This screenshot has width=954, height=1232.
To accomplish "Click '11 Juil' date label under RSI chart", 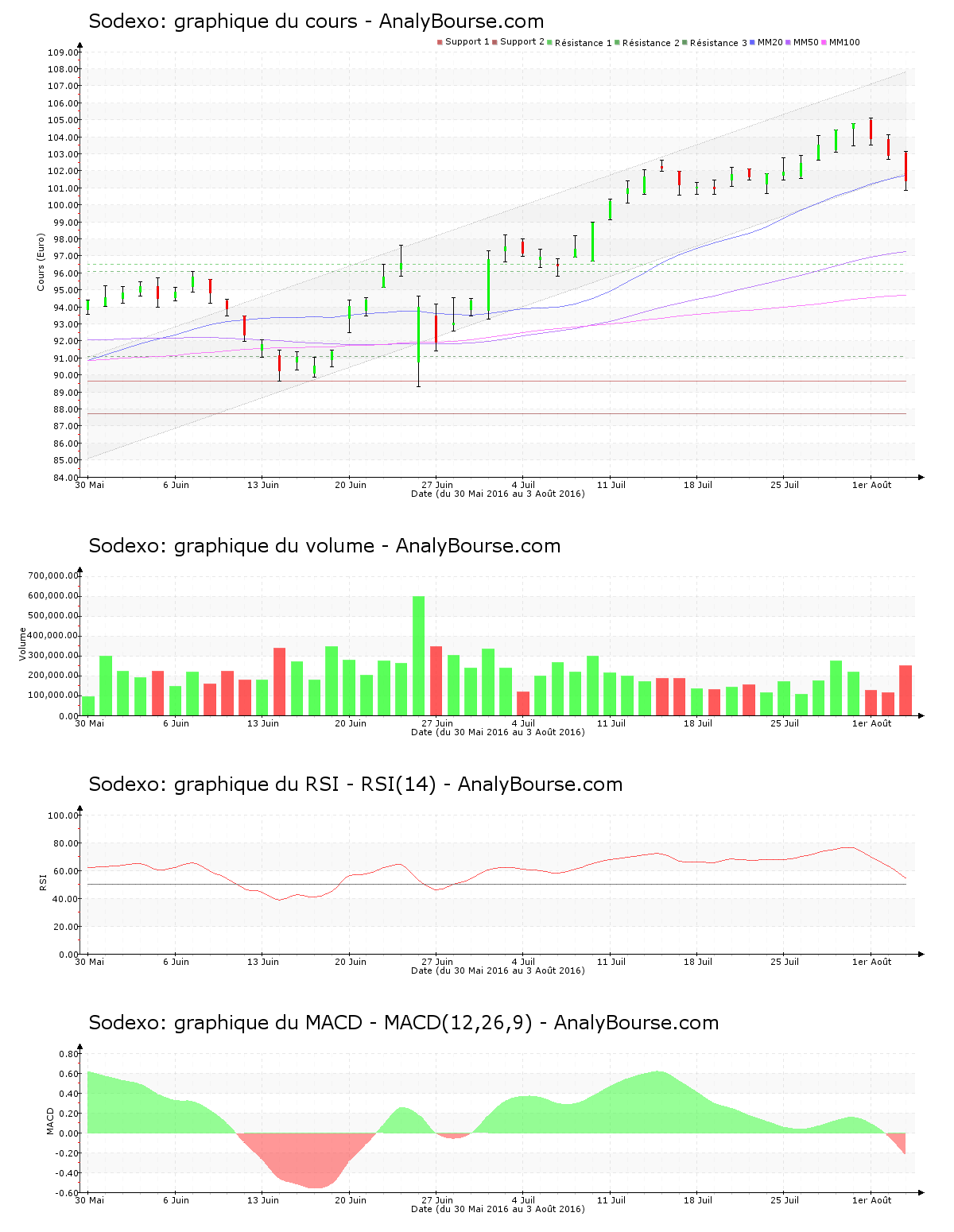I will pos(611,962).
